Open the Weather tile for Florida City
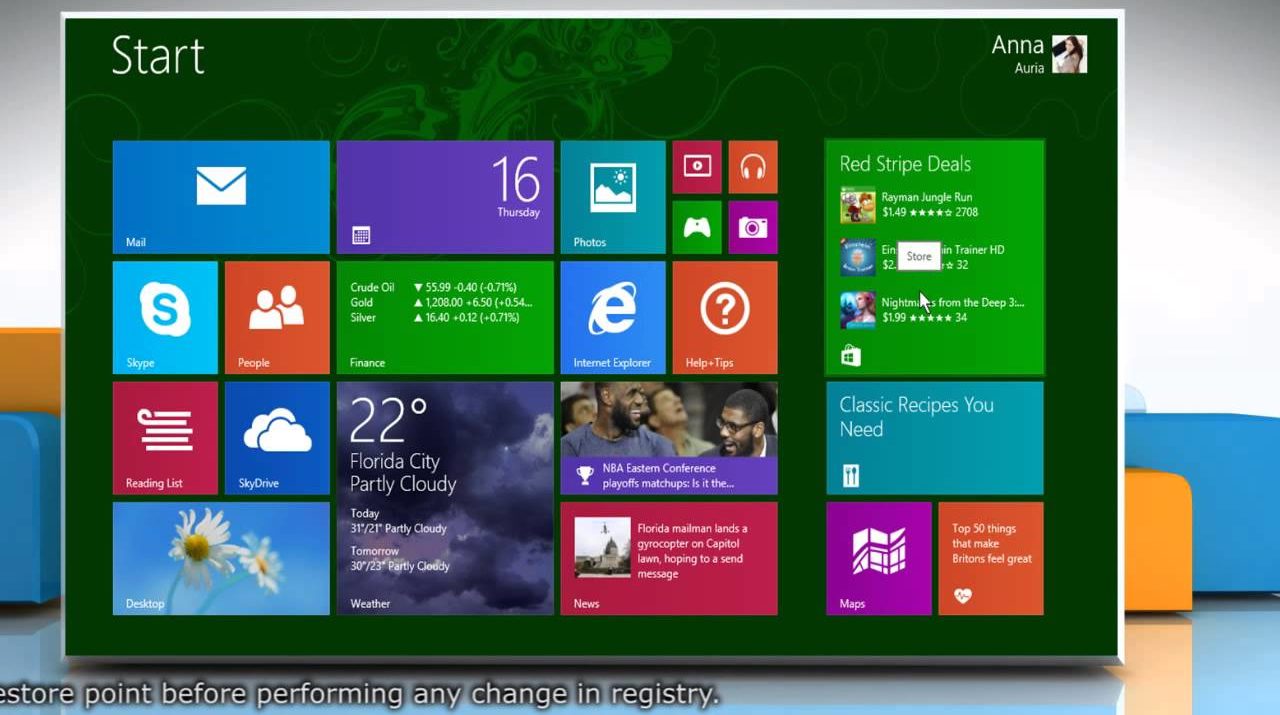 click(445, 498)
